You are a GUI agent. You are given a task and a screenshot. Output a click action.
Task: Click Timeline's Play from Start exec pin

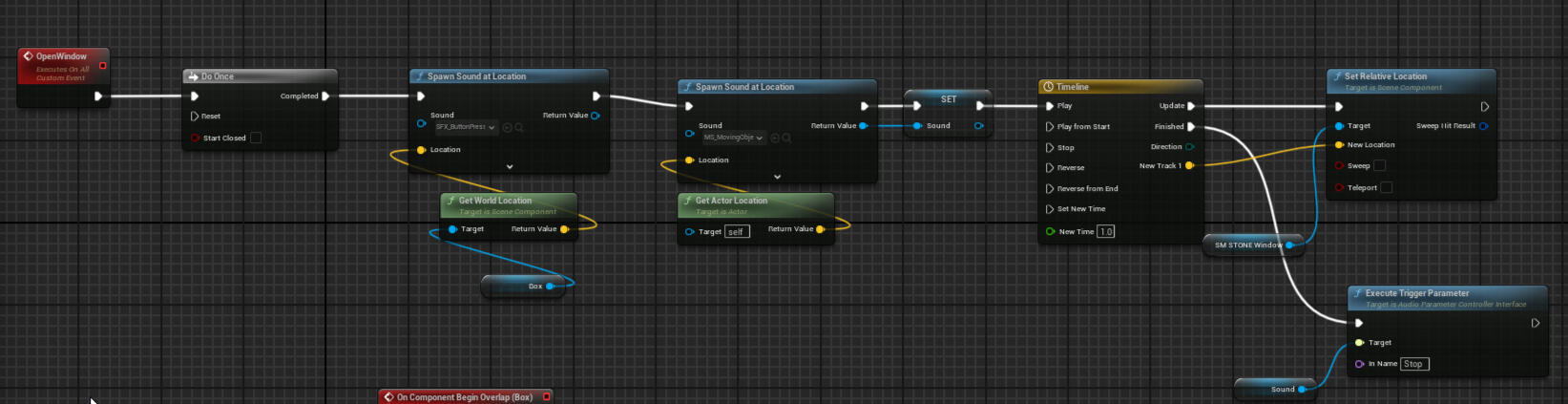[1050, 126]
